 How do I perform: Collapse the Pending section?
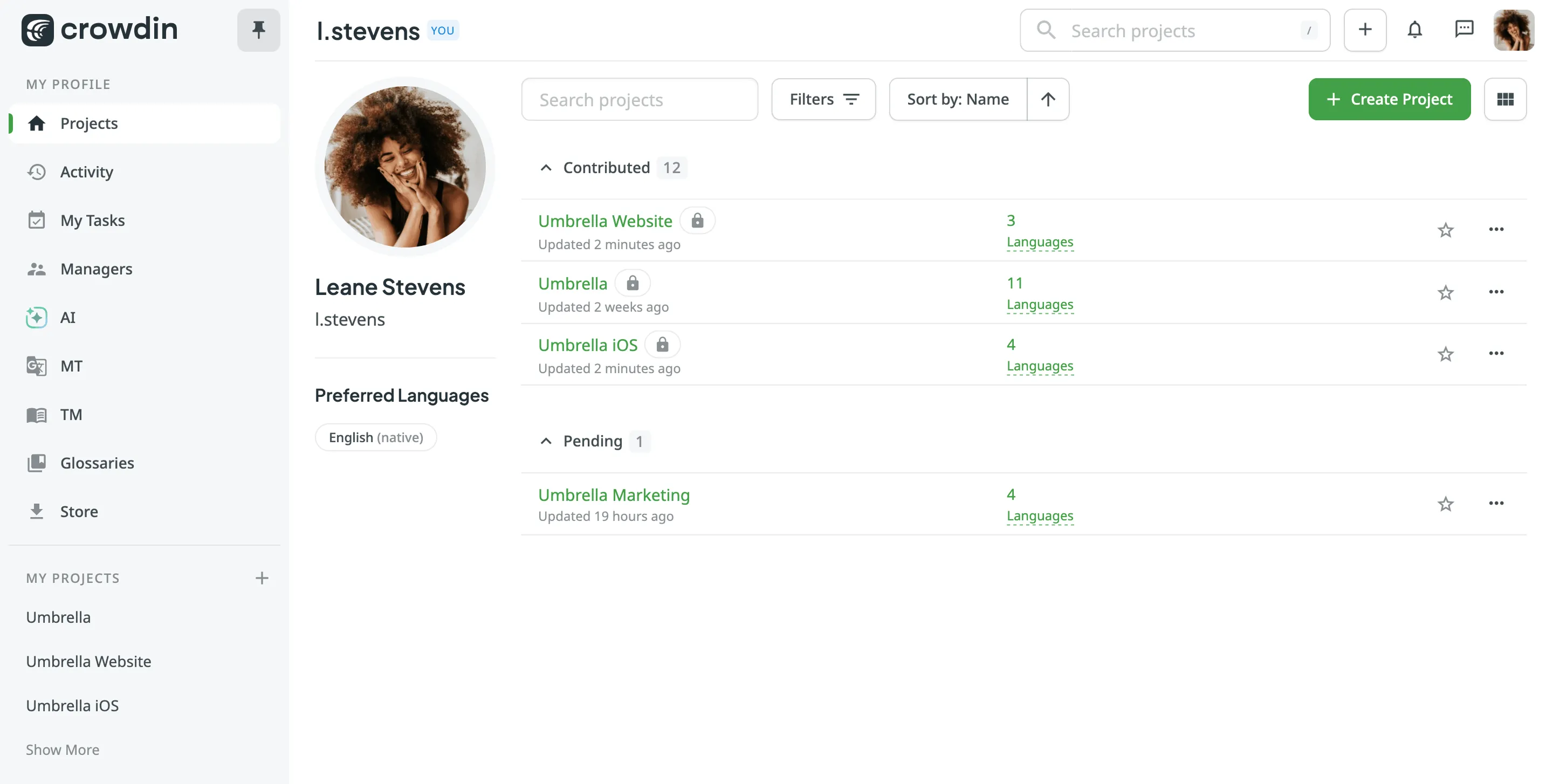(546, 441)
